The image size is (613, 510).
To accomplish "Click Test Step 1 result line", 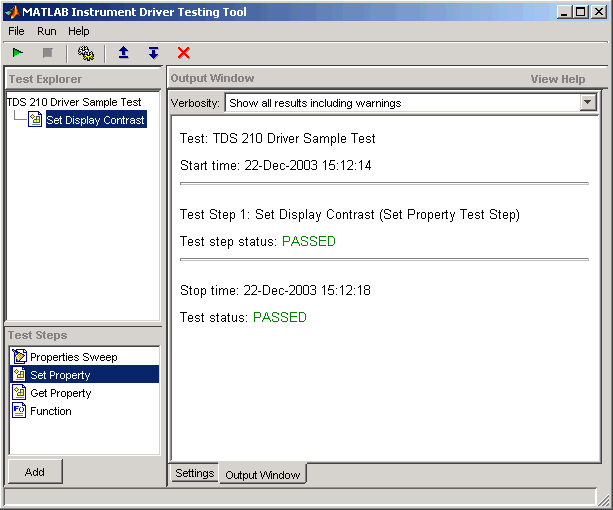I will pos(350,215).
